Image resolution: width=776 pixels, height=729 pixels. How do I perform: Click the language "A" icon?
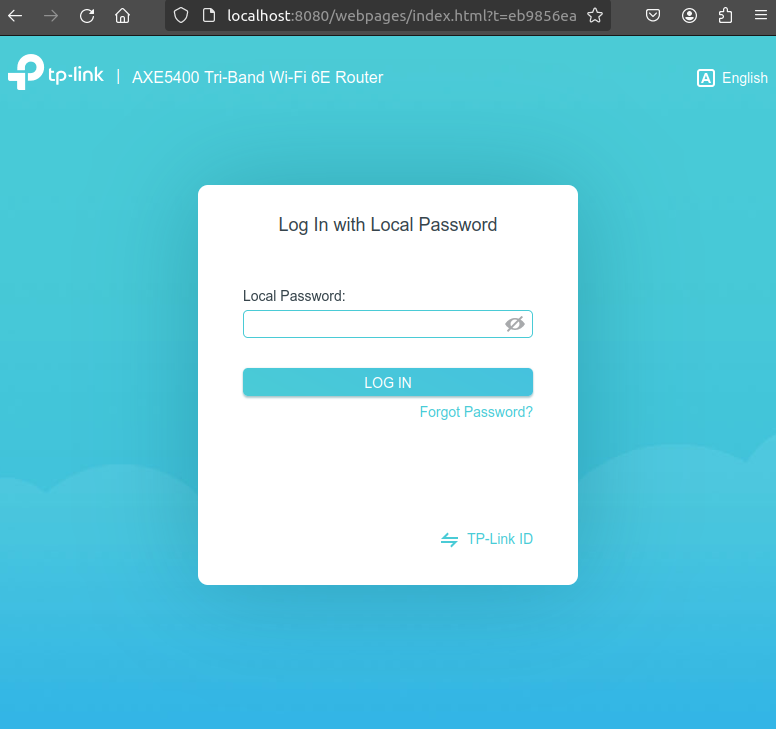pyautogui.click(x=706, y=78)
